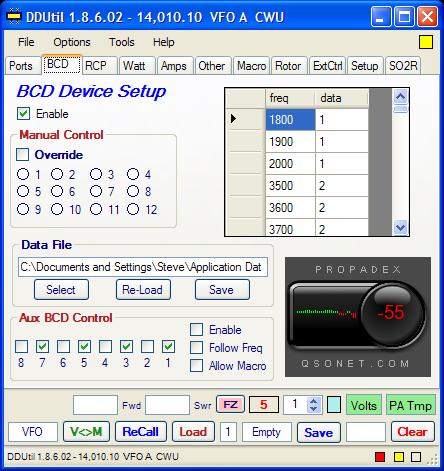Click the FZ button
Viewport: 444px width, 471px height.
tap(230, 405)
